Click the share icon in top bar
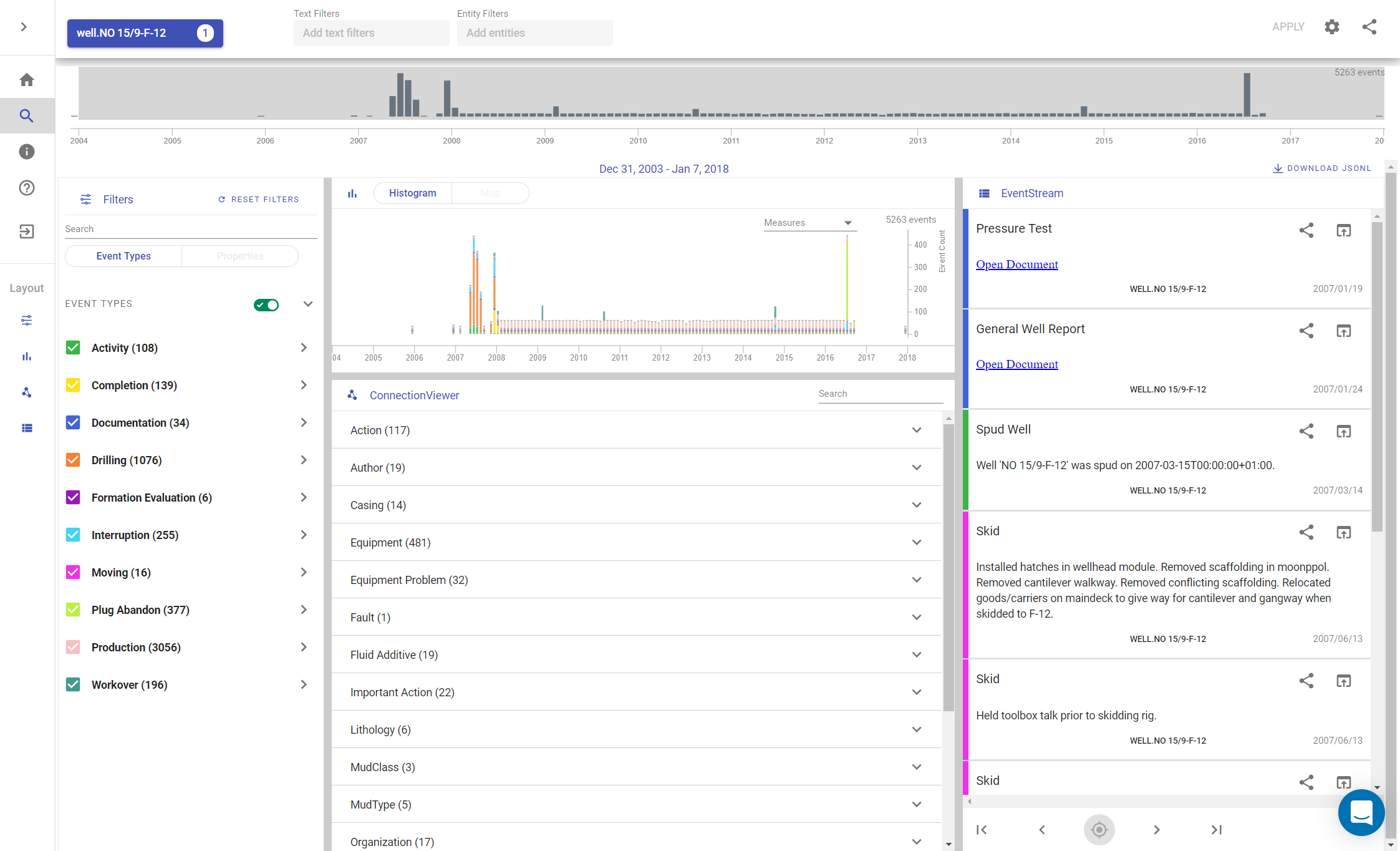 click(x=1369, y=27)
